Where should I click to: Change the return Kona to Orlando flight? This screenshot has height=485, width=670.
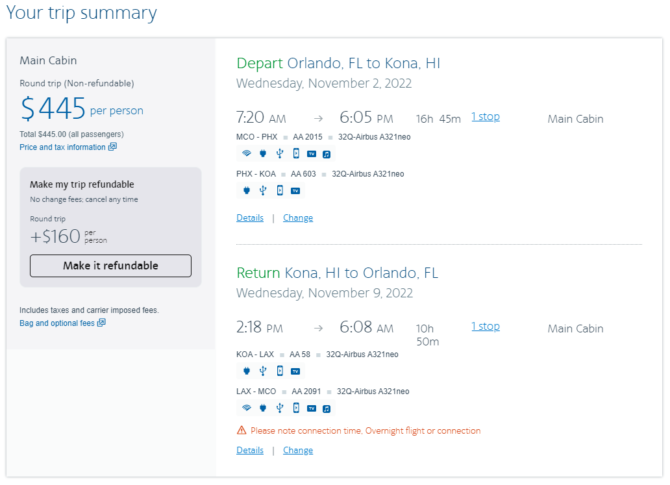point(298,450)
